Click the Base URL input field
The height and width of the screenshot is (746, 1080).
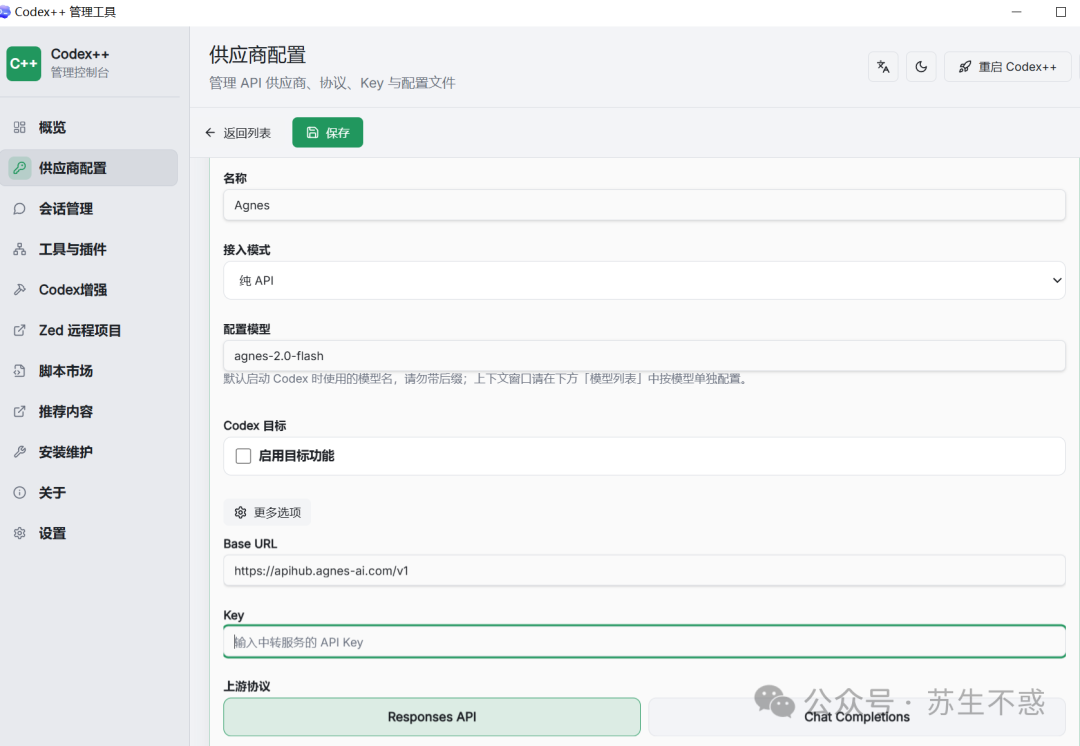click(644, 571)
